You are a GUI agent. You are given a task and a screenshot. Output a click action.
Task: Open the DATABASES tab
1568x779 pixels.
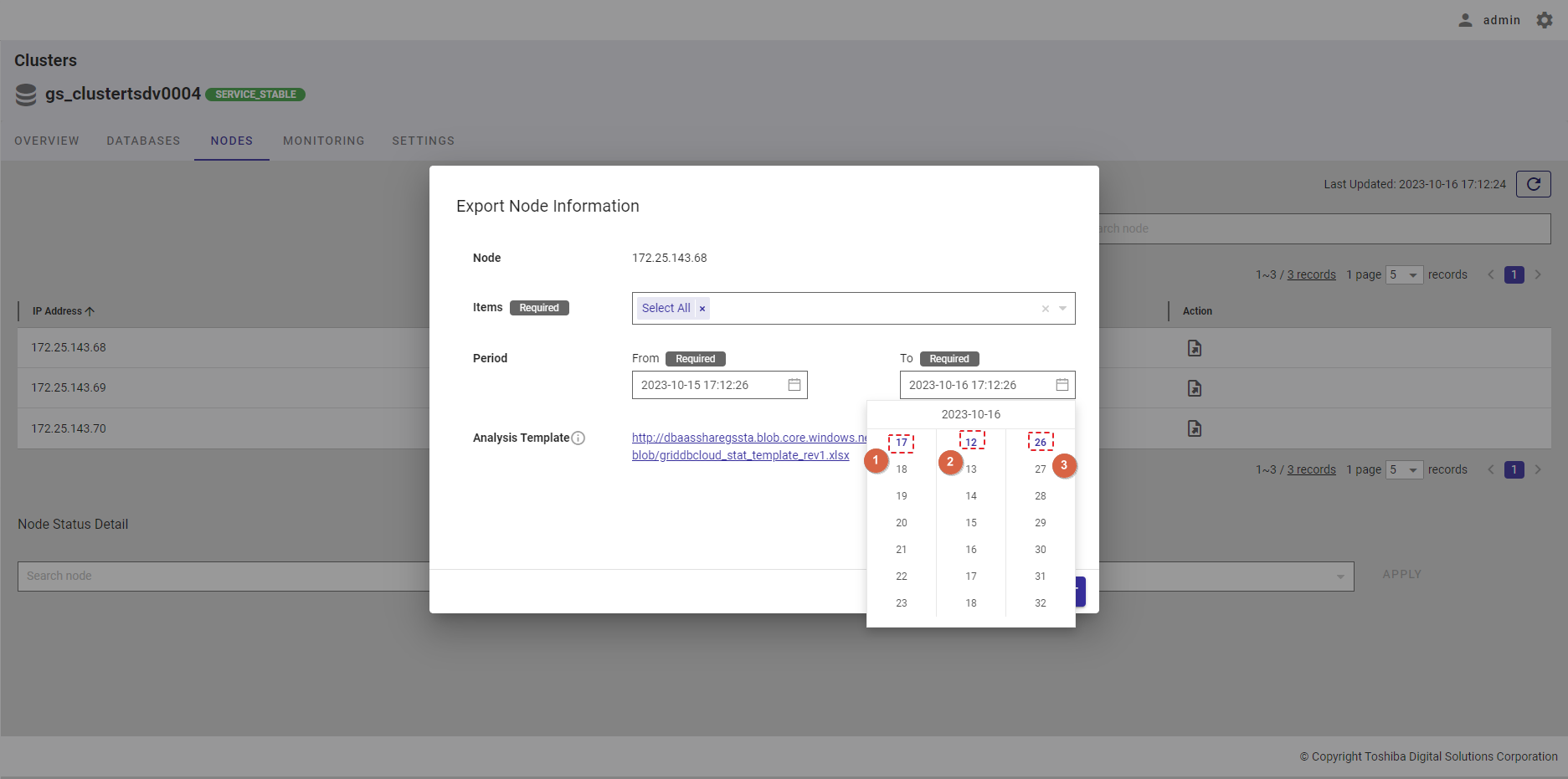pos(143,141)
